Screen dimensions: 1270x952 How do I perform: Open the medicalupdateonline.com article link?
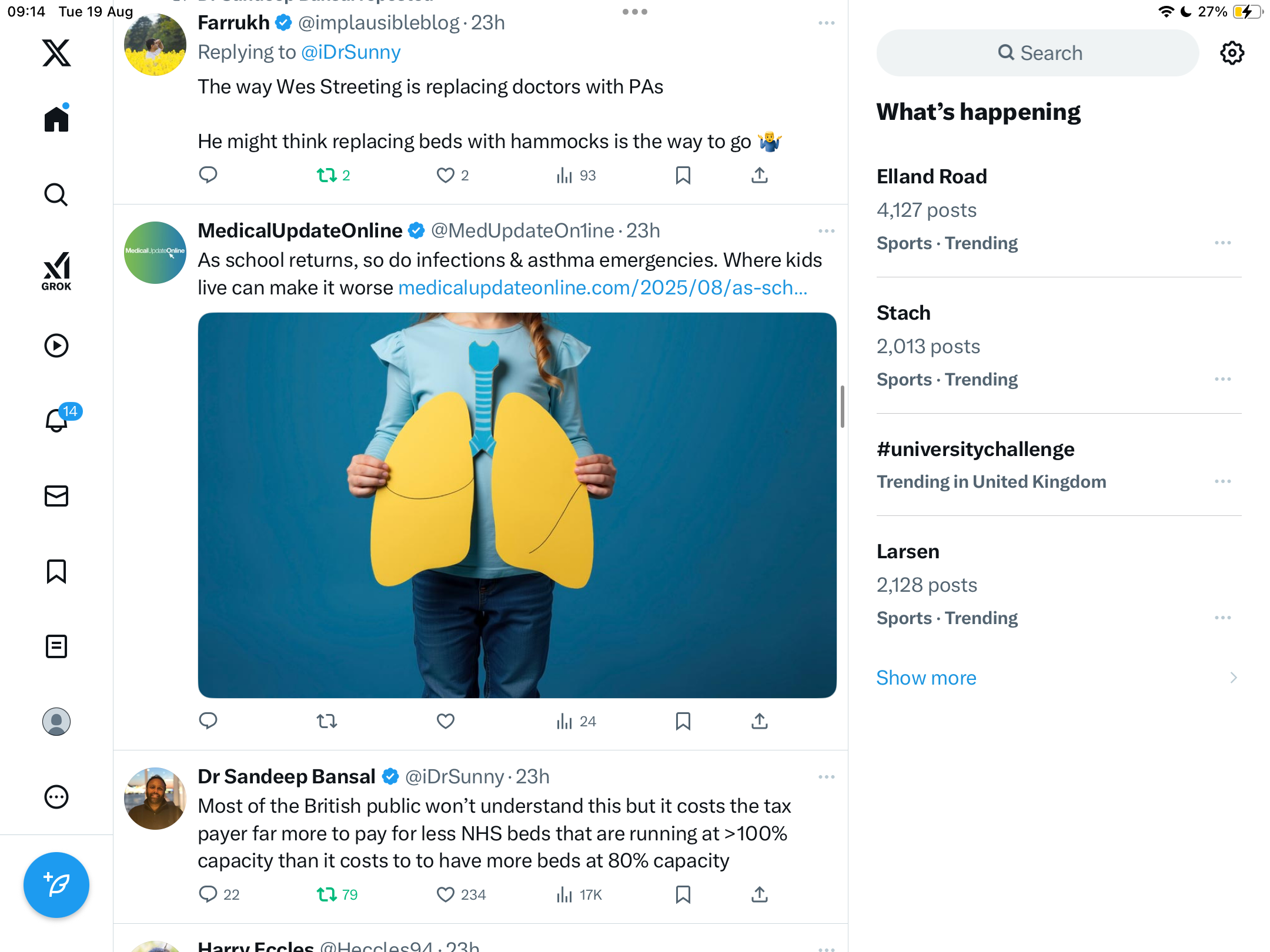click(603, 287)
